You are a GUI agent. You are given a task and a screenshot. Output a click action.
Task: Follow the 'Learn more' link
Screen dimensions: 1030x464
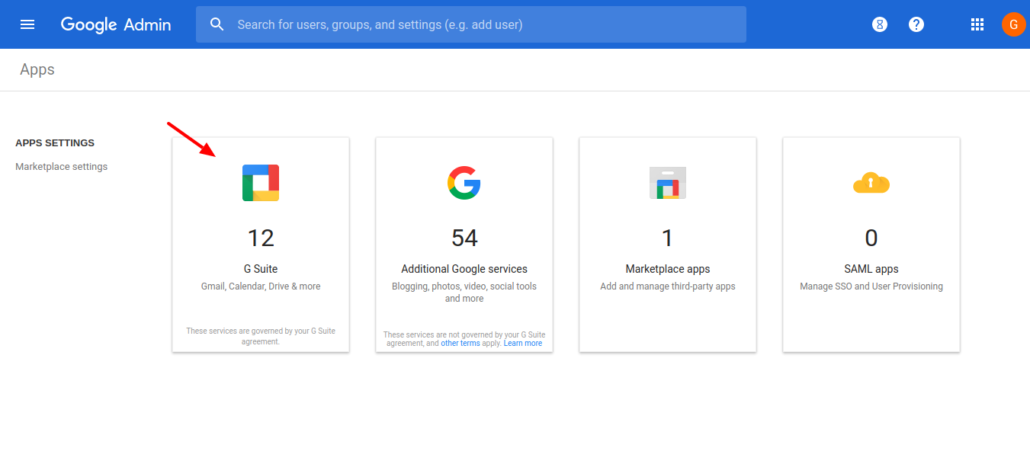[x=523, y=343]
